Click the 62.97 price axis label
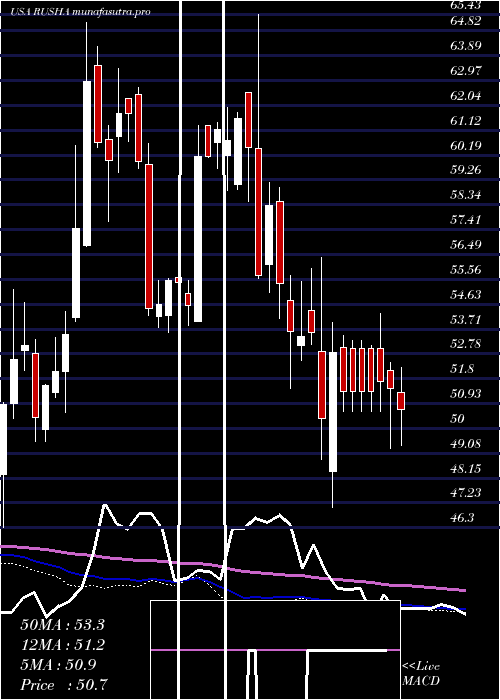Screen dimensions: 500x700 click(x=465, y=71)
